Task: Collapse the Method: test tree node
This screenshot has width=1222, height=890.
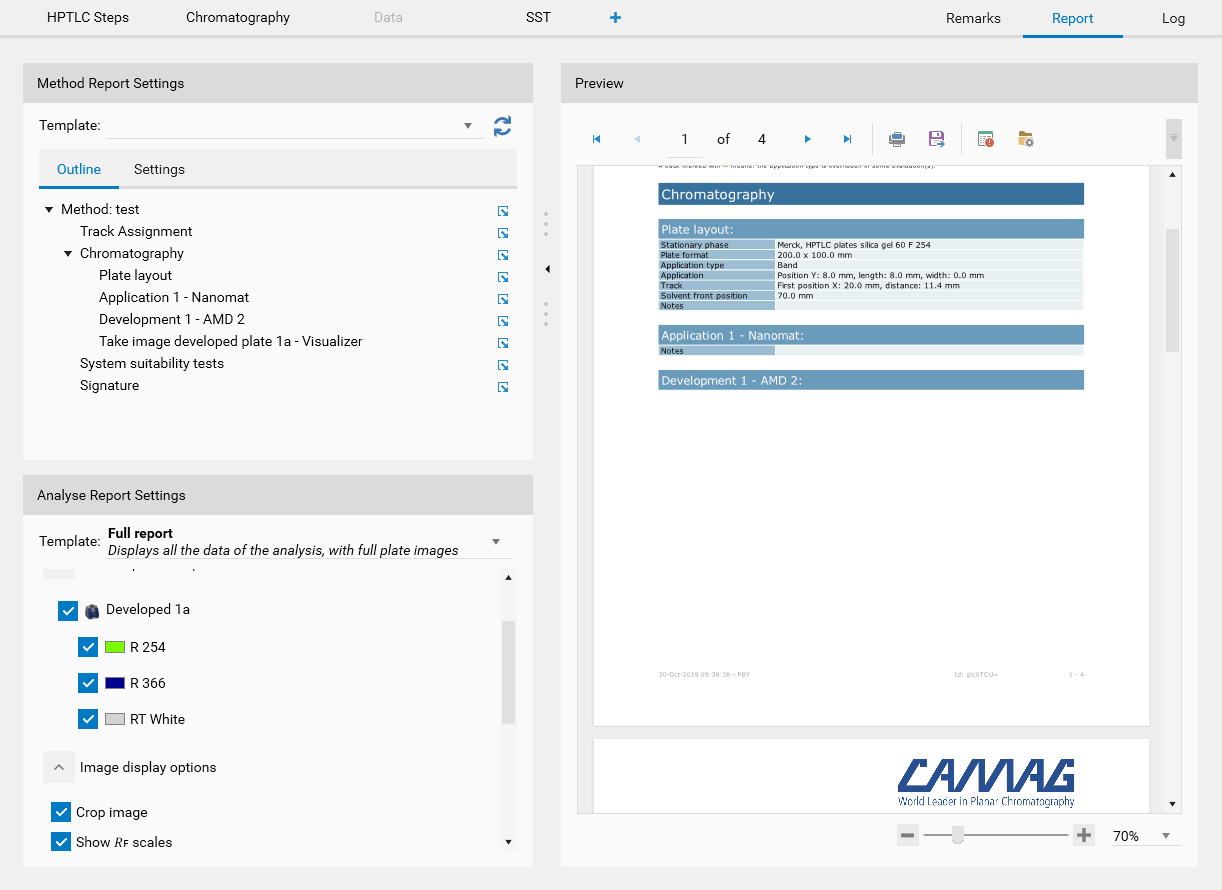Action: 49,210
